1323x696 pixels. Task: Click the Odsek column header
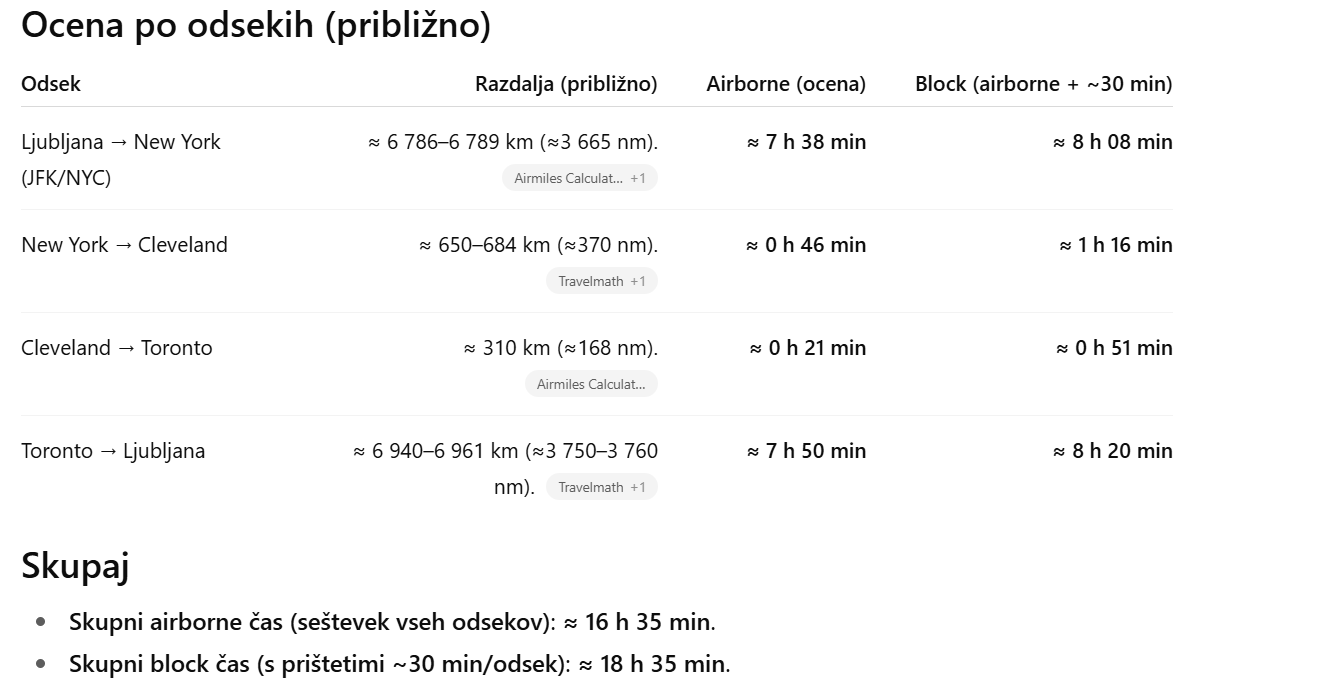(x=51, y=84)
